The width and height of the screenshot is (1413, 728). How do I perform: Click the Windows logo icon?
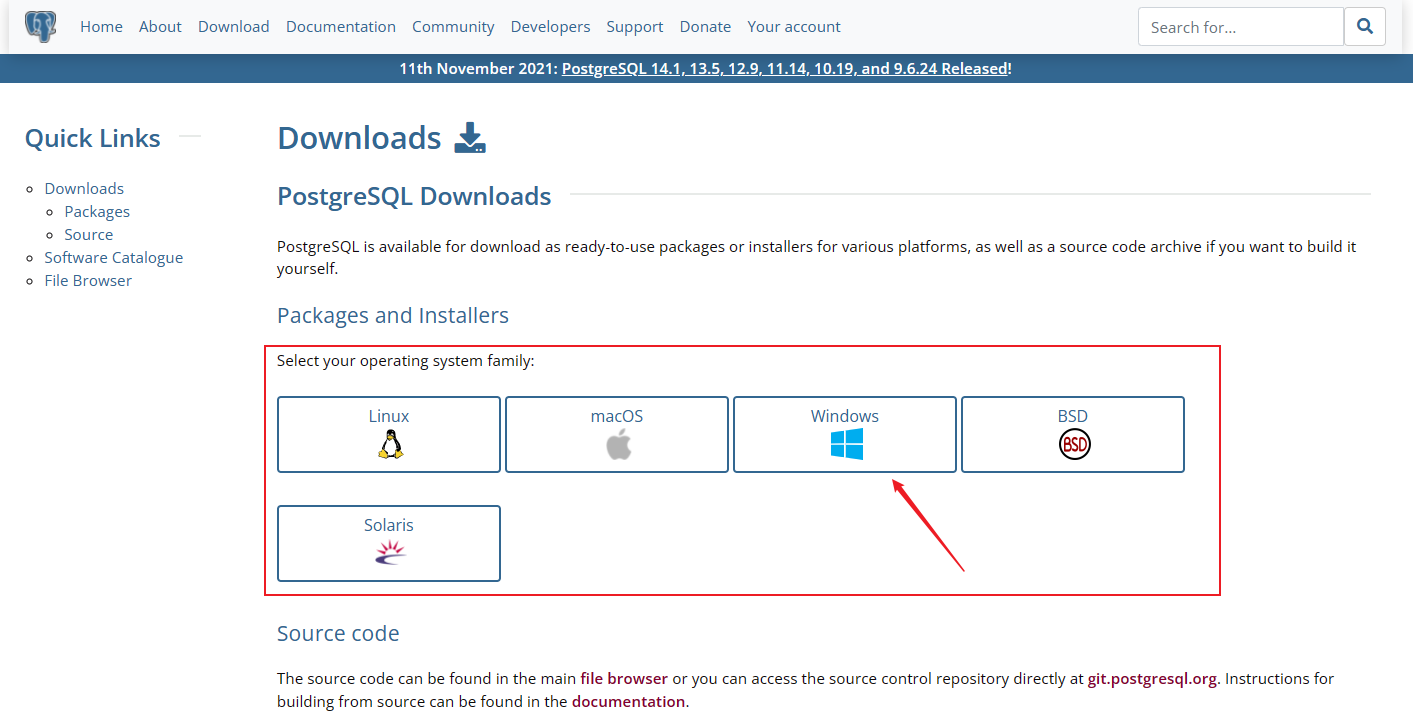tap(844, 441)
